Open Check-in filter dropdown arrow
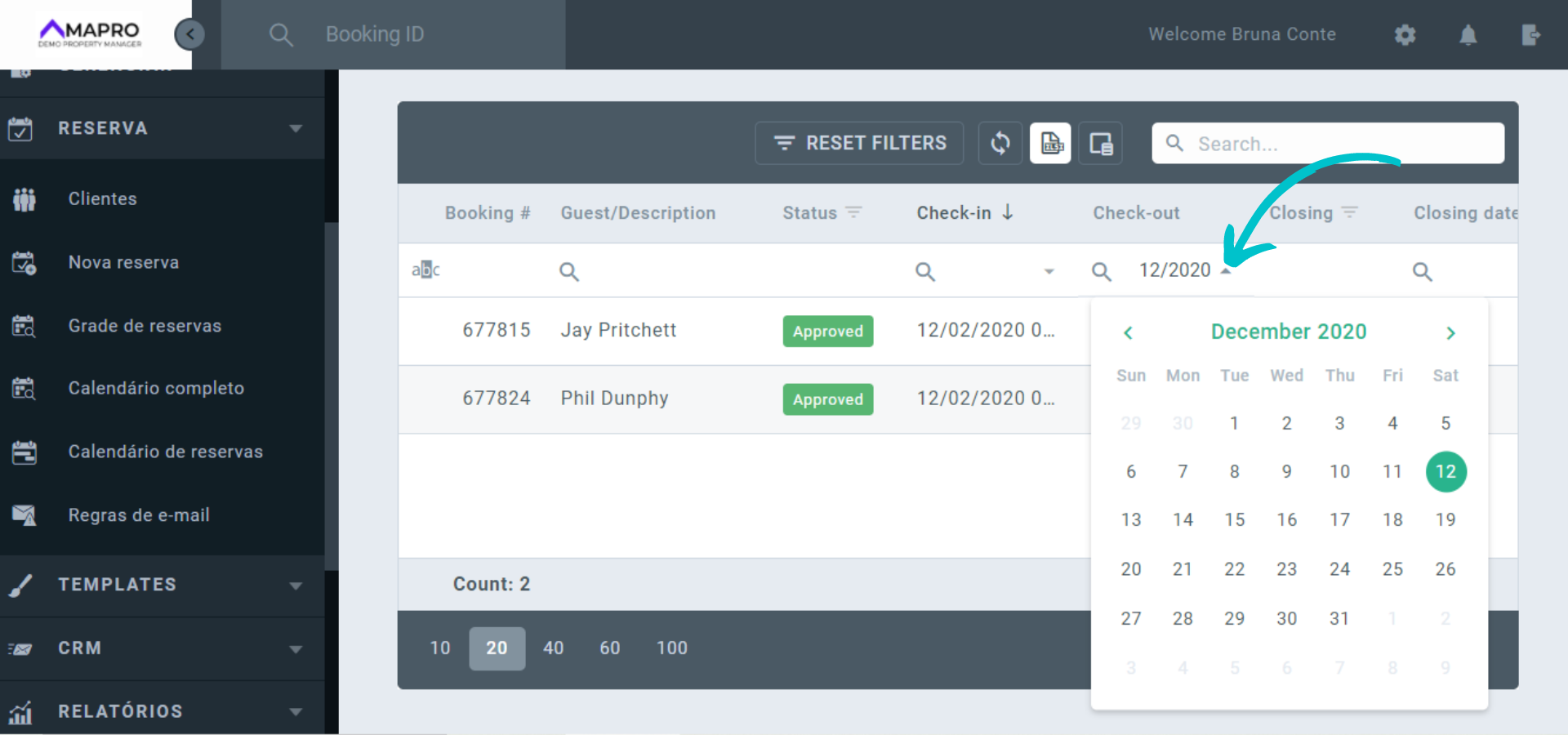 tap(1049, 271)
